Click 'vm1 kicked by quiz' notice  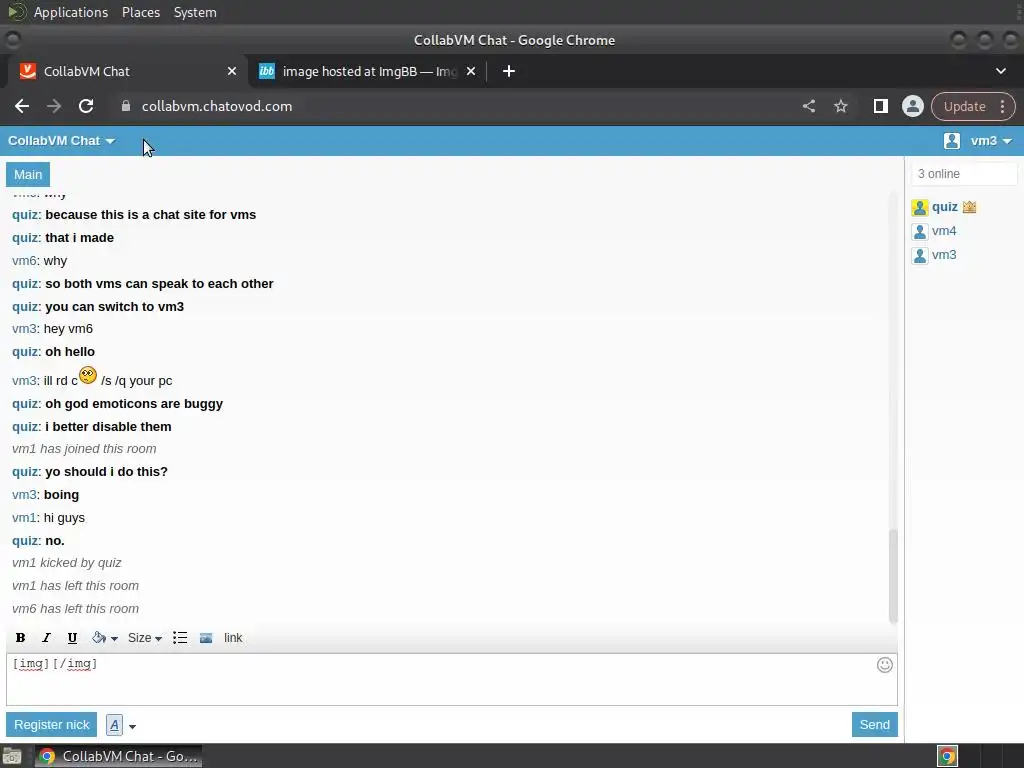(x=67, y=562)
